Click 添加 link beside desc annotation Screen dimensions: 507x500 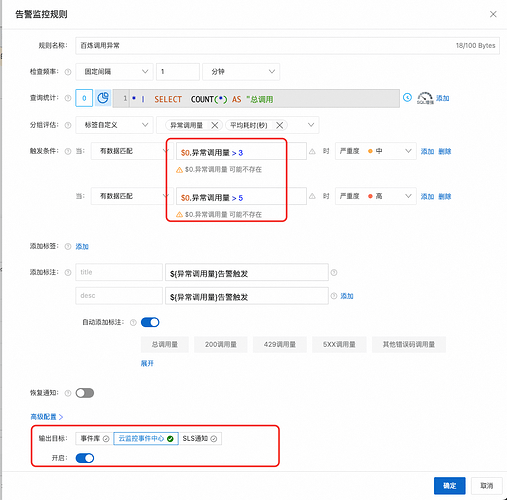click(347, 296)
